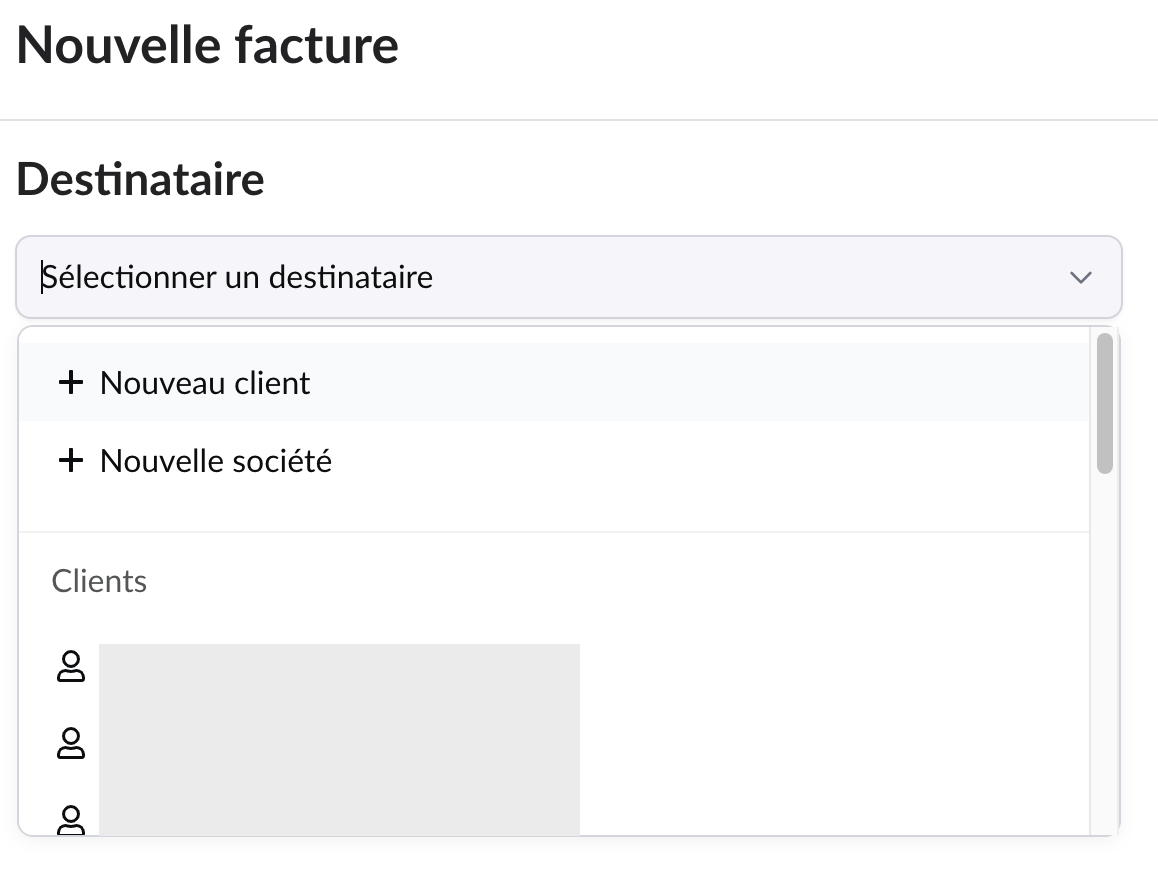Click the Destinataire heading label

140,179
